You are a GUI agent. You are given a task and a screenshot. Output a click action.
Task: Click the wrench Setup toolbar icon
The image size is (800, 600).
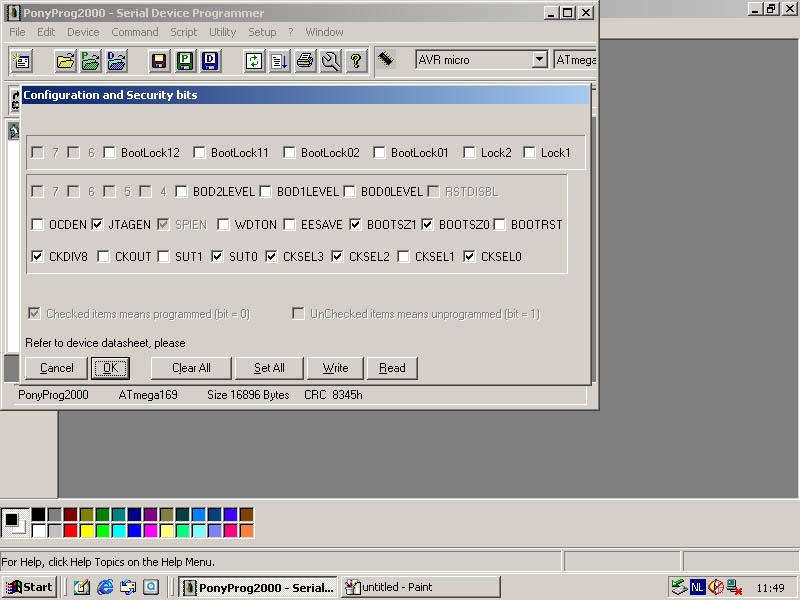point(331,61)
